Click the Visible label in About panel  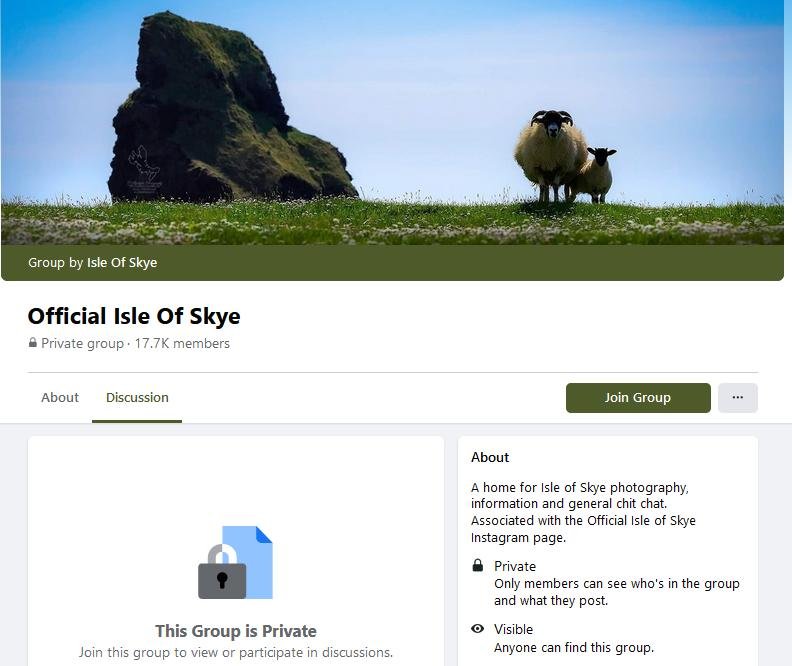[514, 629]
